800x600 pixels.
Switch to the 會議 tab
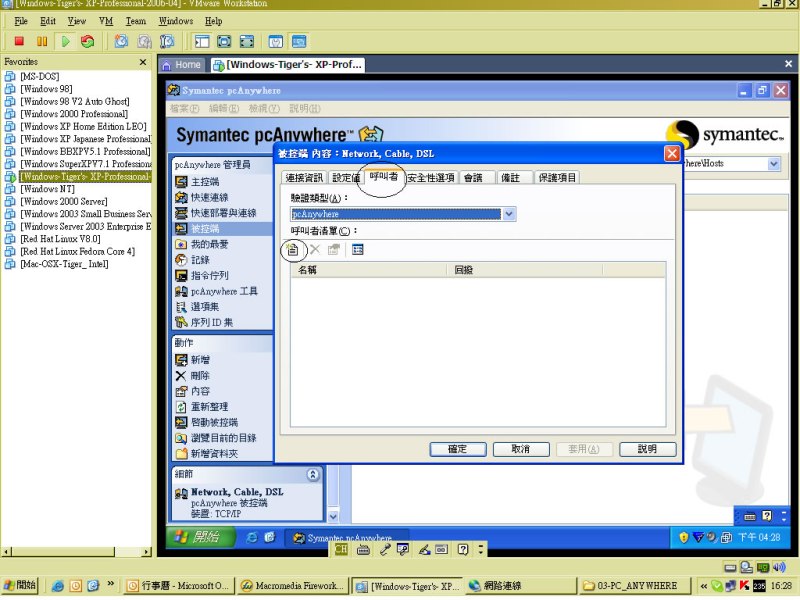pos(477,178)
